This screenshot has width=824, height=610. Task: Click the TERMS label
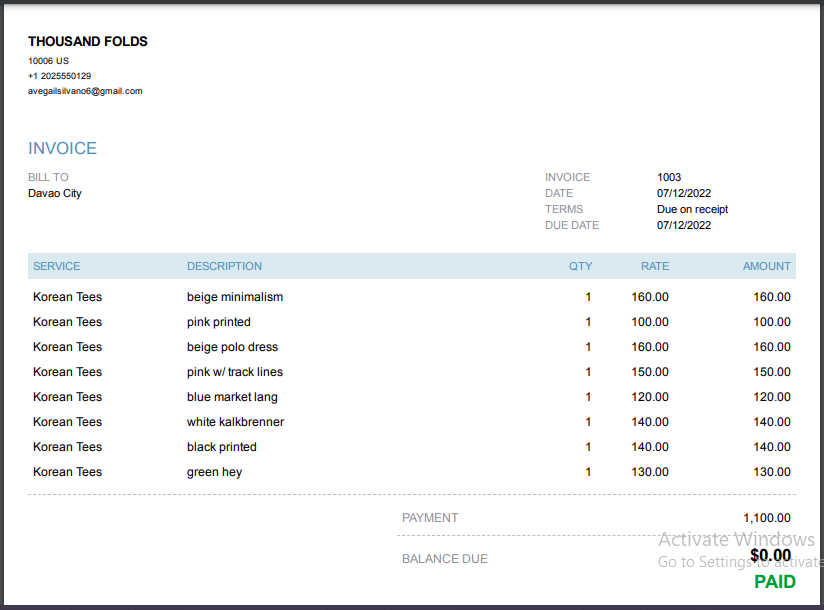click(564, 209)
